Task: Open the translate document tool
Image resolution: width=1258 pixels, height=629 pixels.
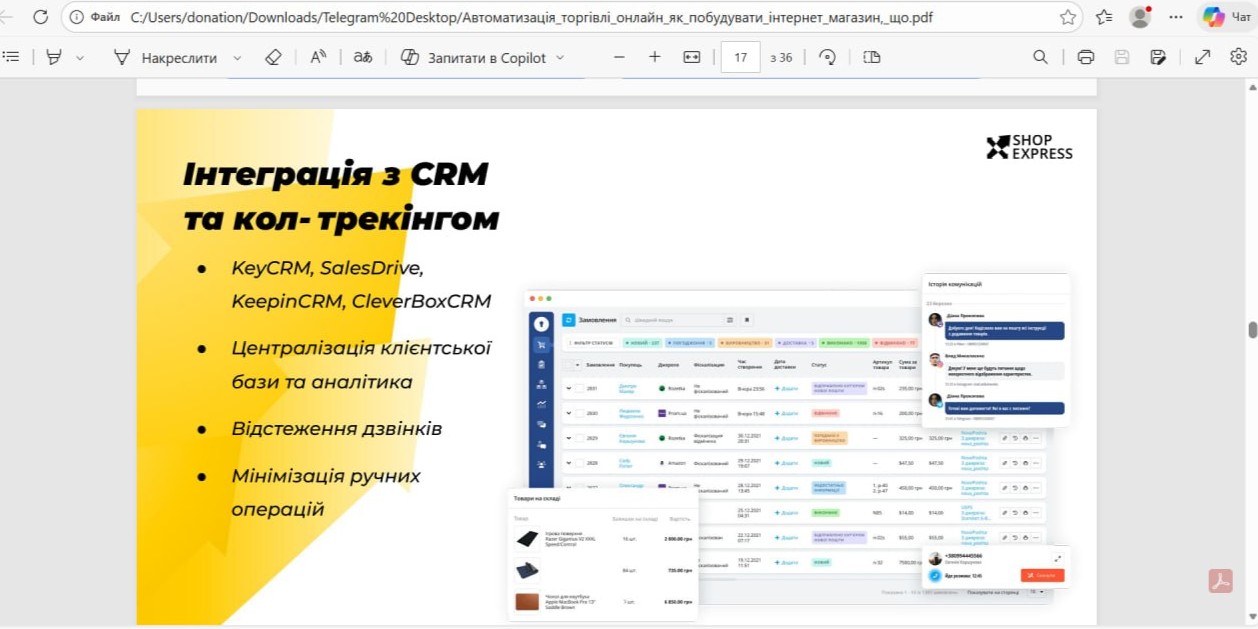Action: (x=362, y=57)
